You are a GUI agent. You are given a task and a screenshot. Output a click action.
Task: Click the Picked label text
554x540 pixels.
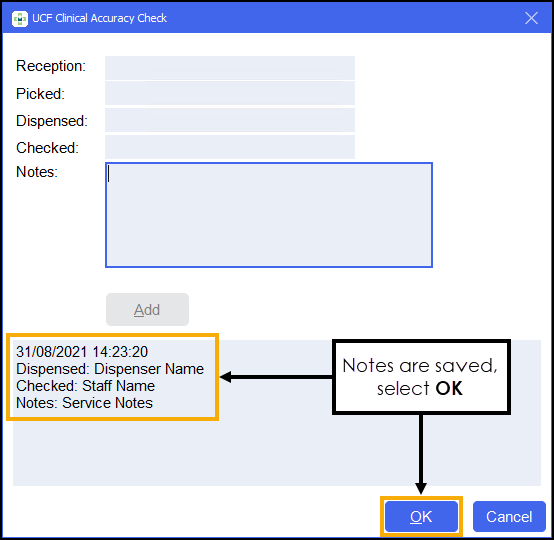click(x=40, y=94)
